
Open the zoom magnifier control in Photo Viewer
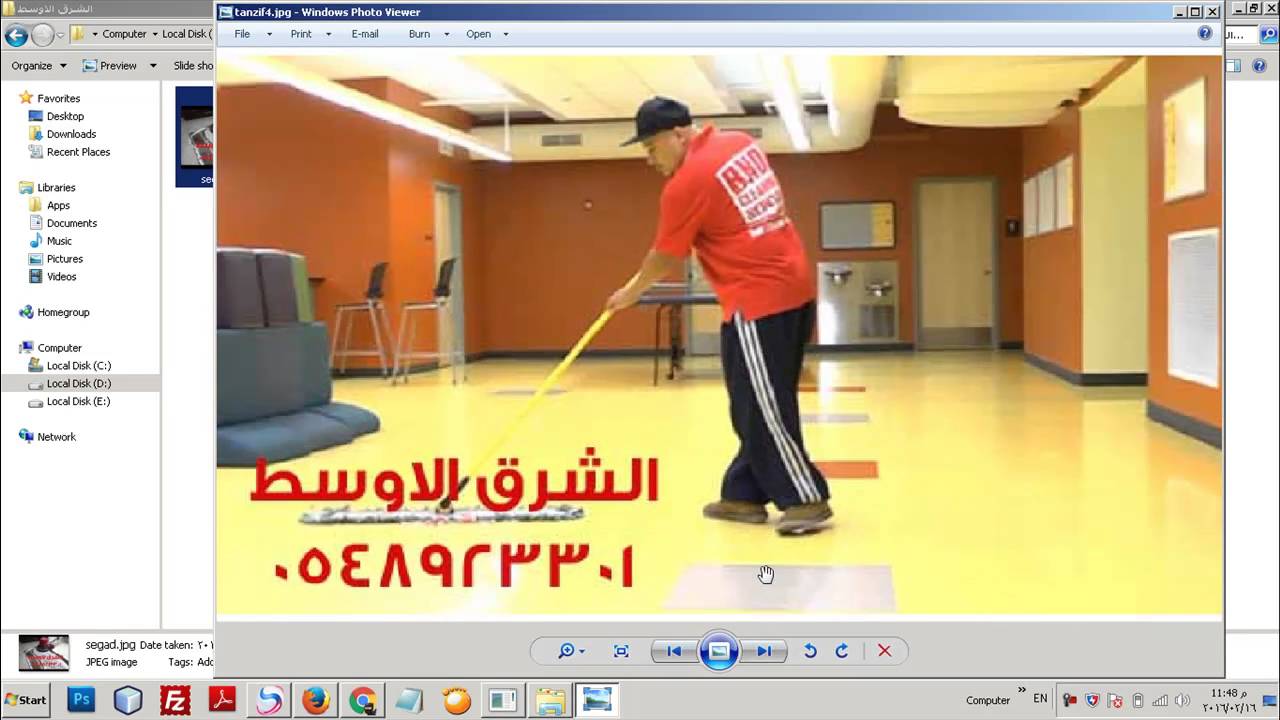click(571, 651)
